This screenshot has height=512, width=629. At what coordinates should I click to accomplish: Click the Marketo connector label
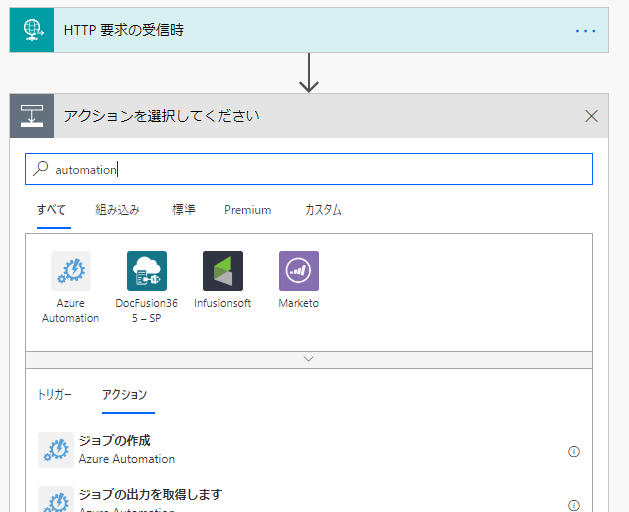coord(299,303)
